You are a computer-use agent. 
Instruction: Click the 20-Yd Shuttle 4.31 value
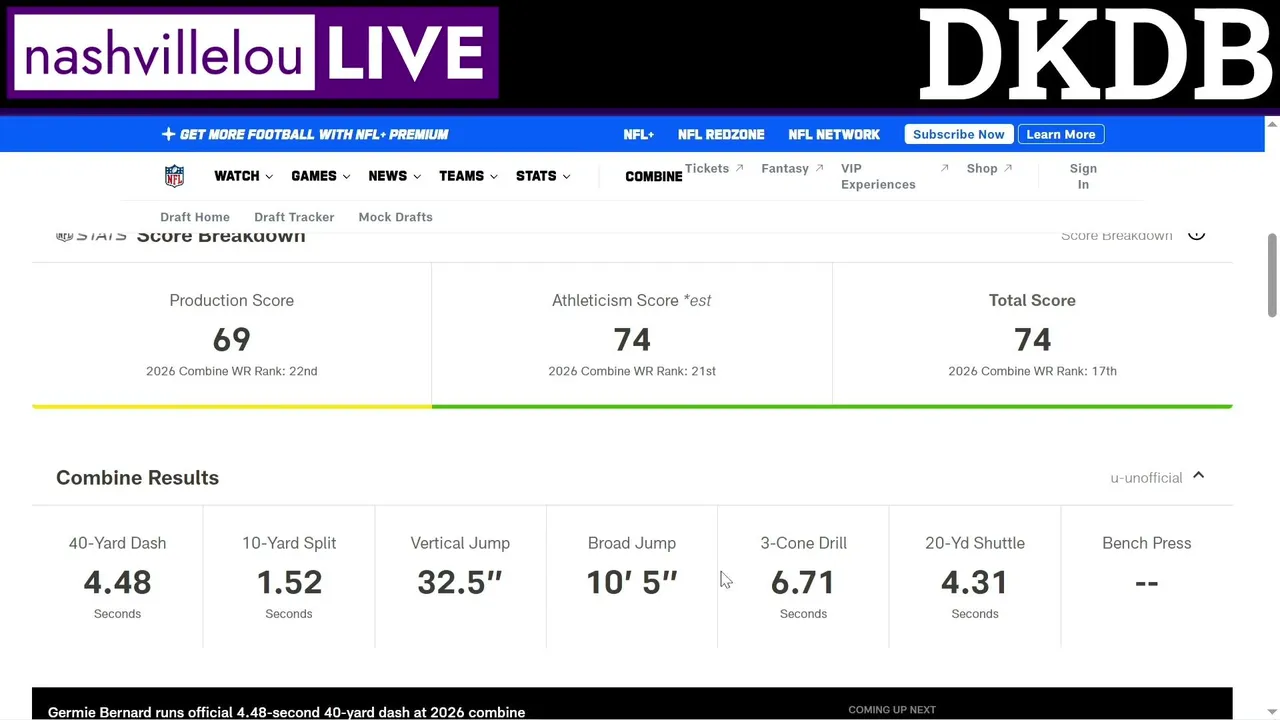coord(975,582)
